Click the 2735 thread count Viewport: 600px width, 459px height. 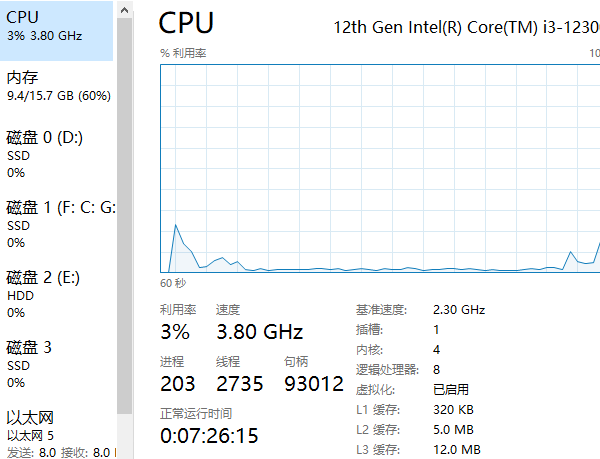tap(240, 384)
